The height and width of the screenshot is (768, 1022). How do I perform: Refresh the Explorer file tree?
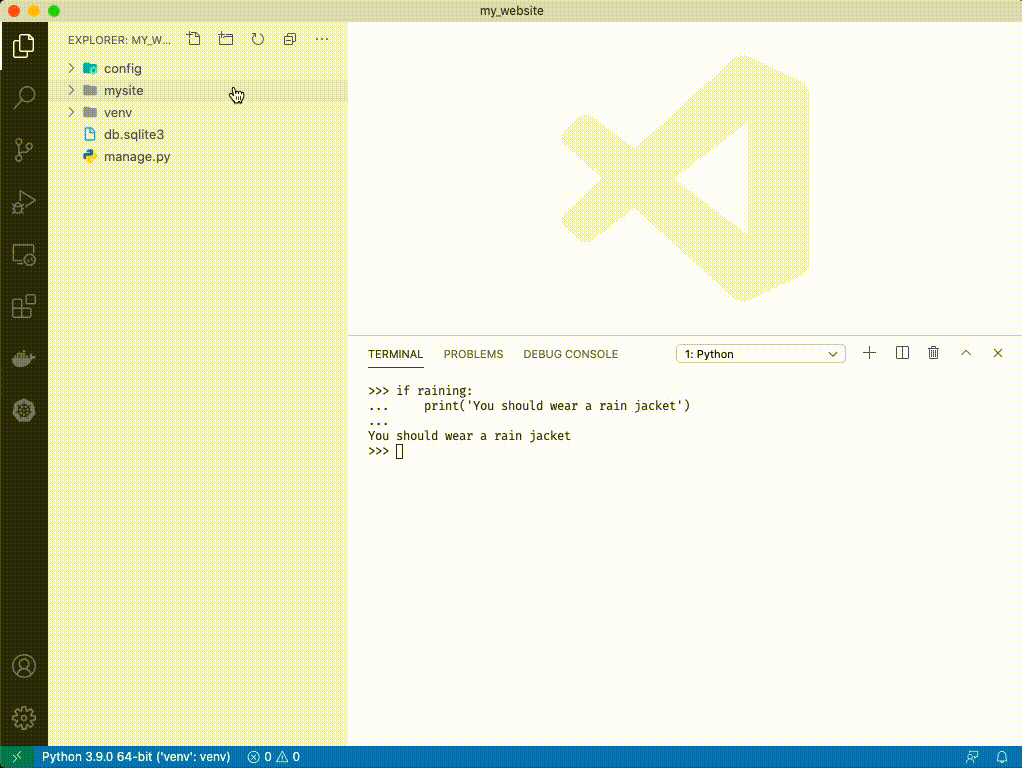click(x=257, y=39)
